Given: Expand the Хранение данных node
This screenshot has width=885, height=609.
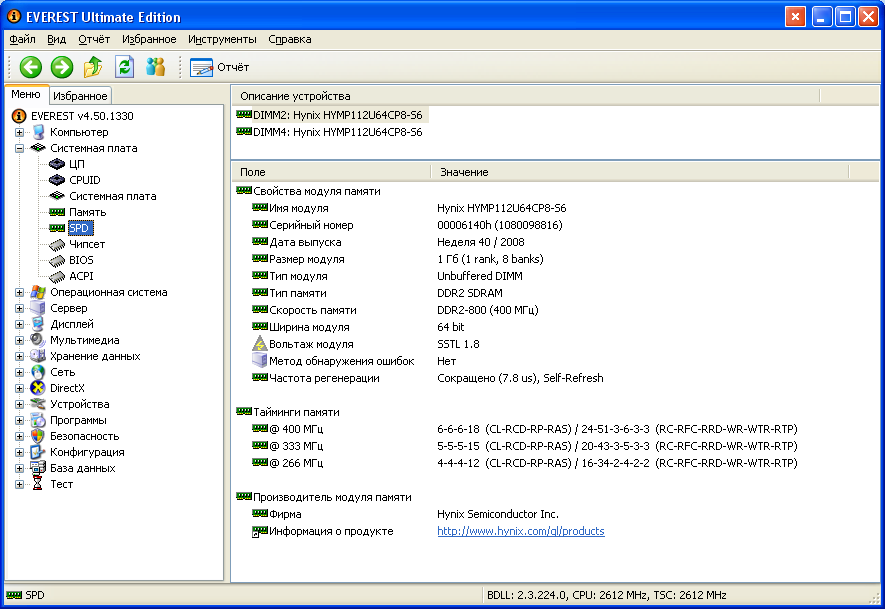Looking at the screenshot, I should click(x=19, y=356).
